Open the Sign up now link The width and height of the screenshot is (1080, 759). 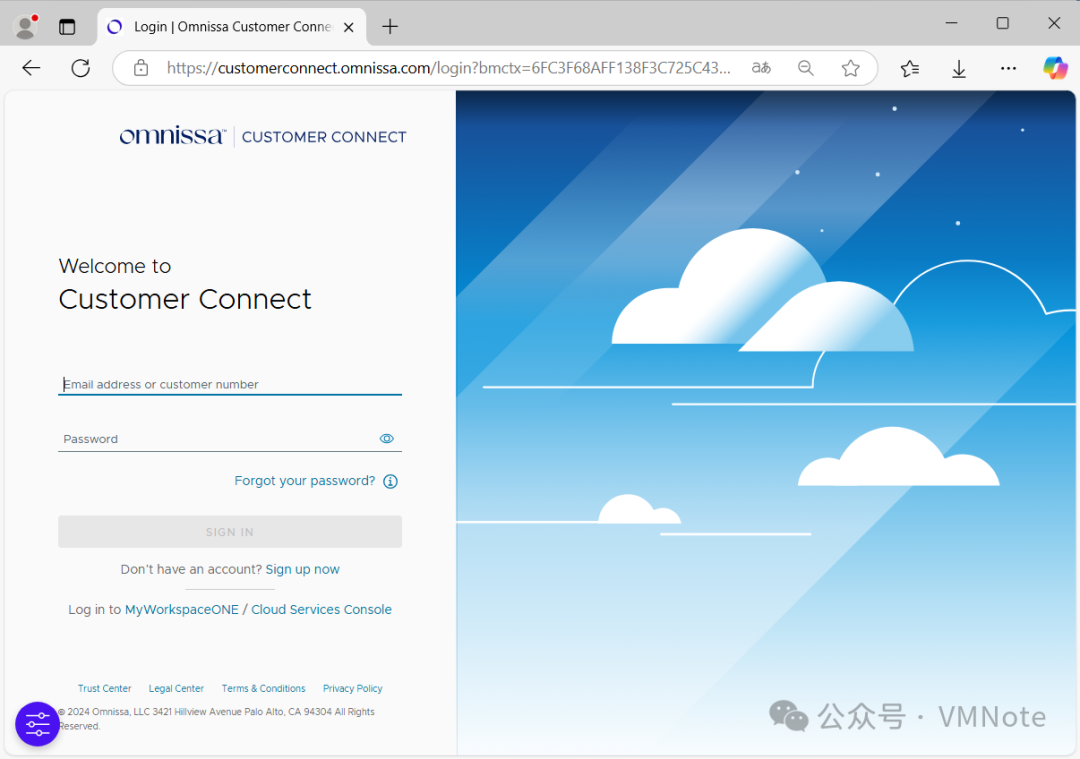click(302, 570)
